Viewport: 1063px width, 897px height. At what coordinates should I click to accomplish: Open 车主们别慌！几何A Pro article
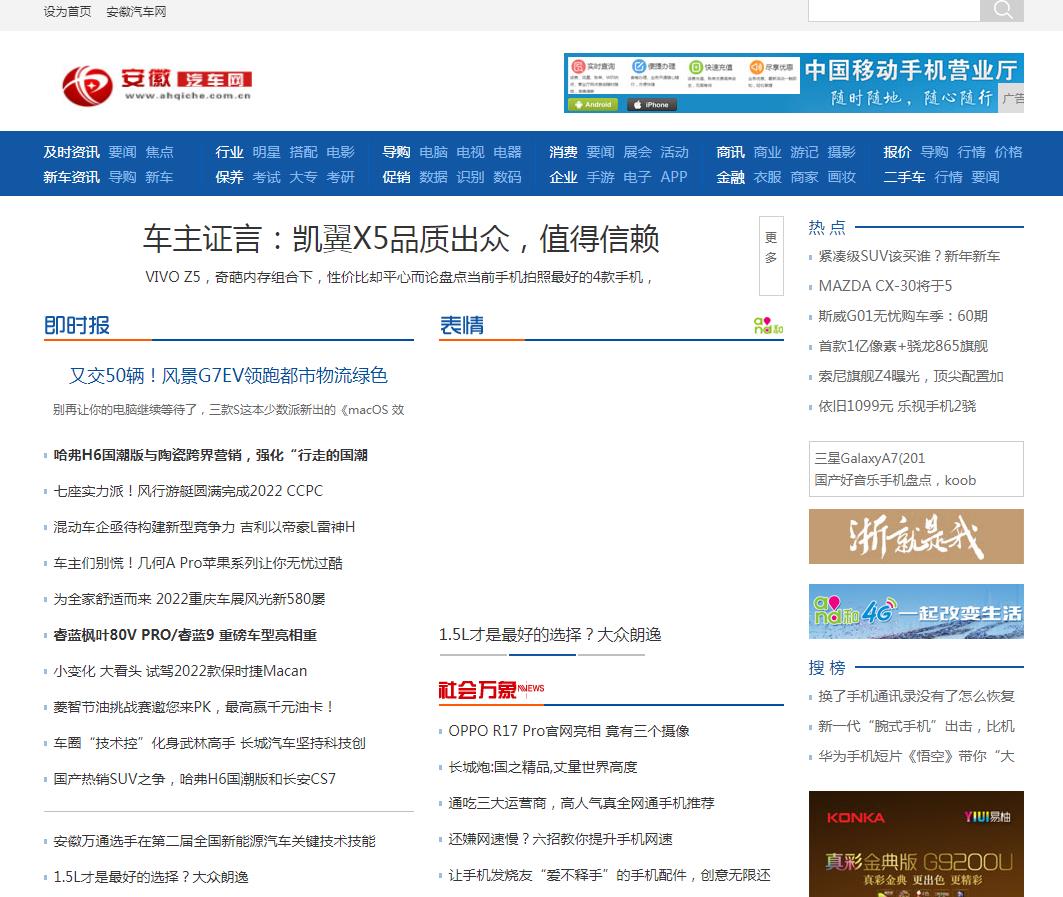click(198, 563)
